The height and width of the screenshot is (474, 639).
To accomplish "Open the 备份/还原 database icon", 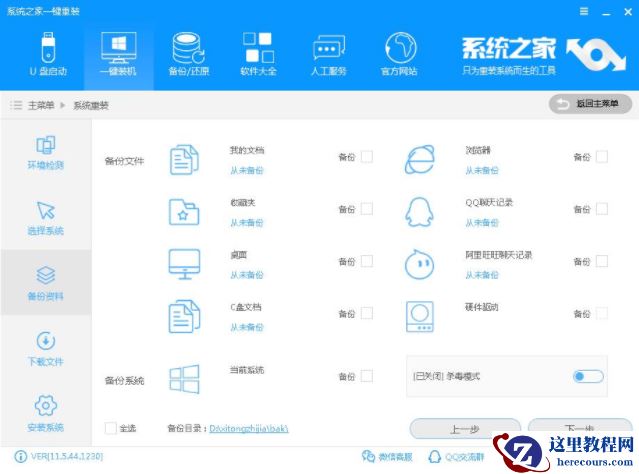I will pyautogui.click(x=188, y=48).
